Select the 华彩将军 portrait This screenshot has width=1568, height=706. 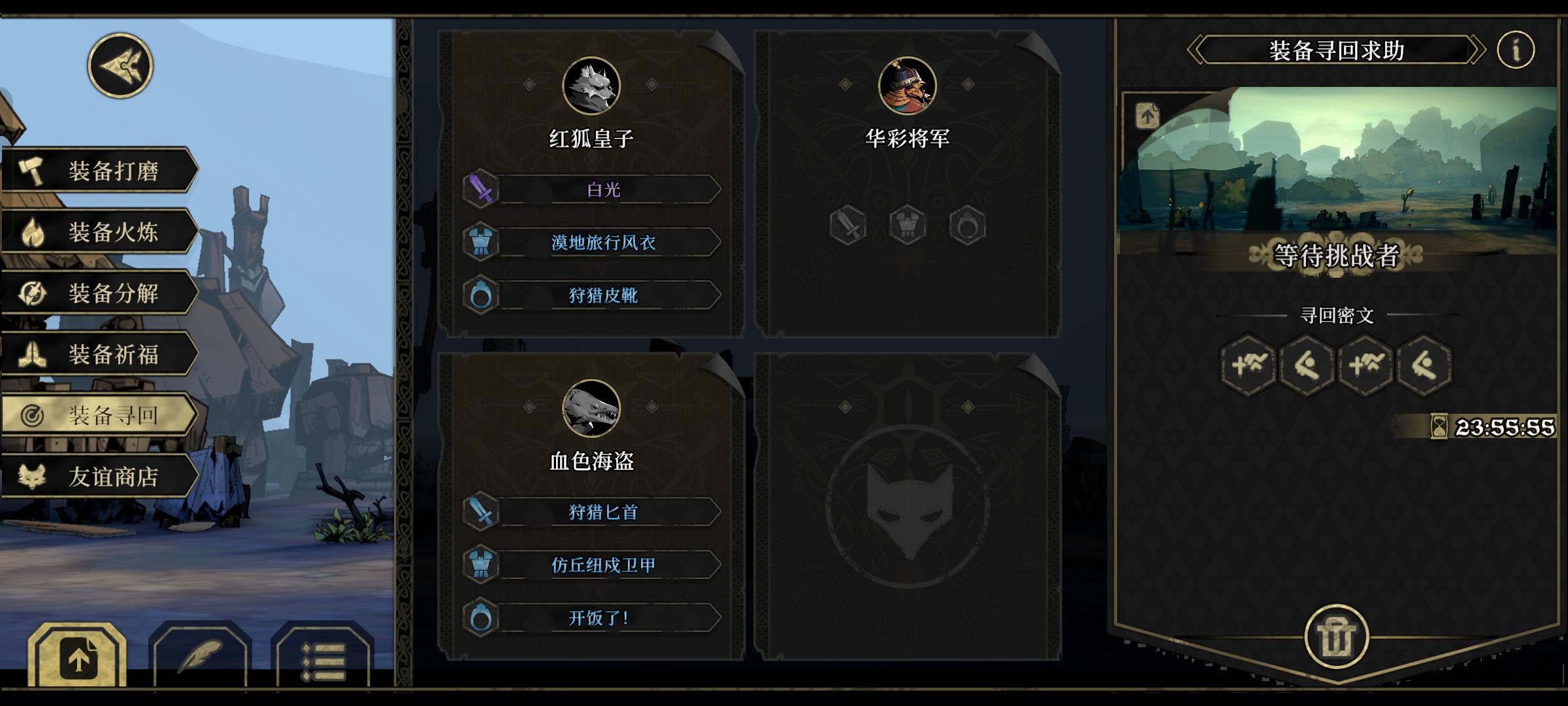click(x=907, y=86)
